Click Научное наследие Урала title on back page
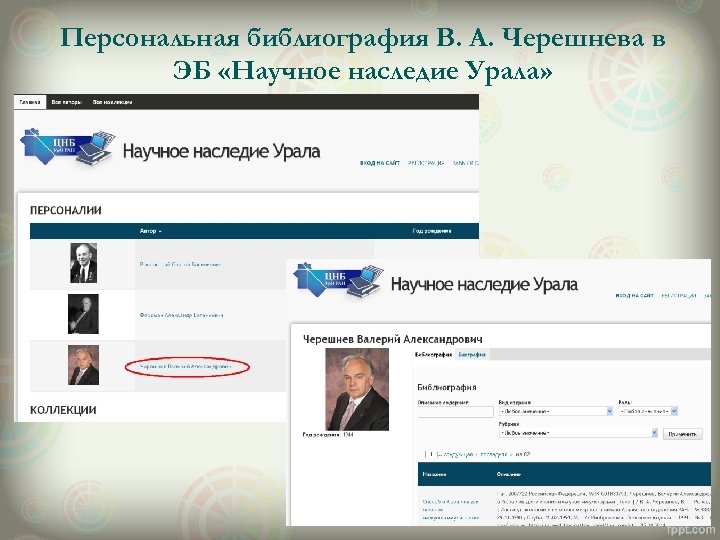 (x=221, y=151)
